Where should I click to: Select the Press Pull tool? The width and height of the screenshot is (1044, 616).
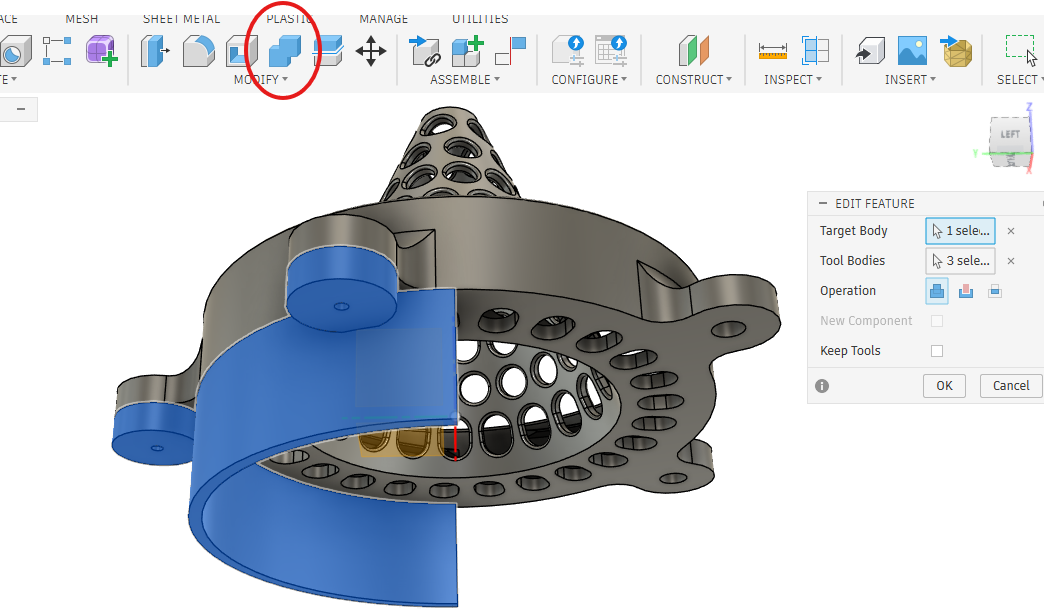[155, 50]
